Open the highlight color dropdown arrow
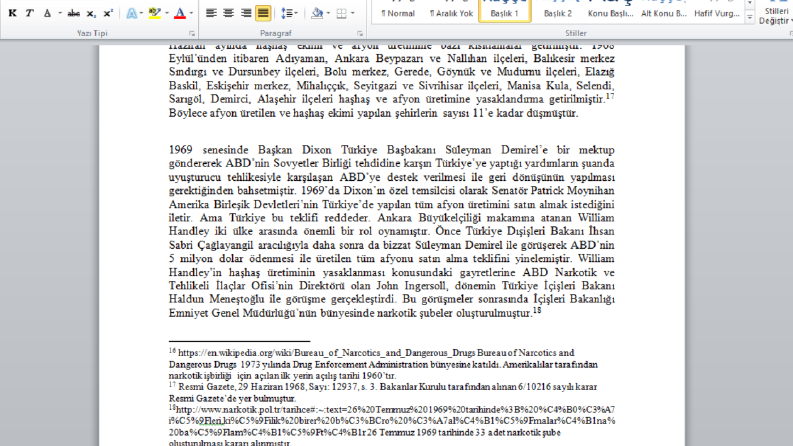Viewport: 793px width, 446px height. click(167, 13)
